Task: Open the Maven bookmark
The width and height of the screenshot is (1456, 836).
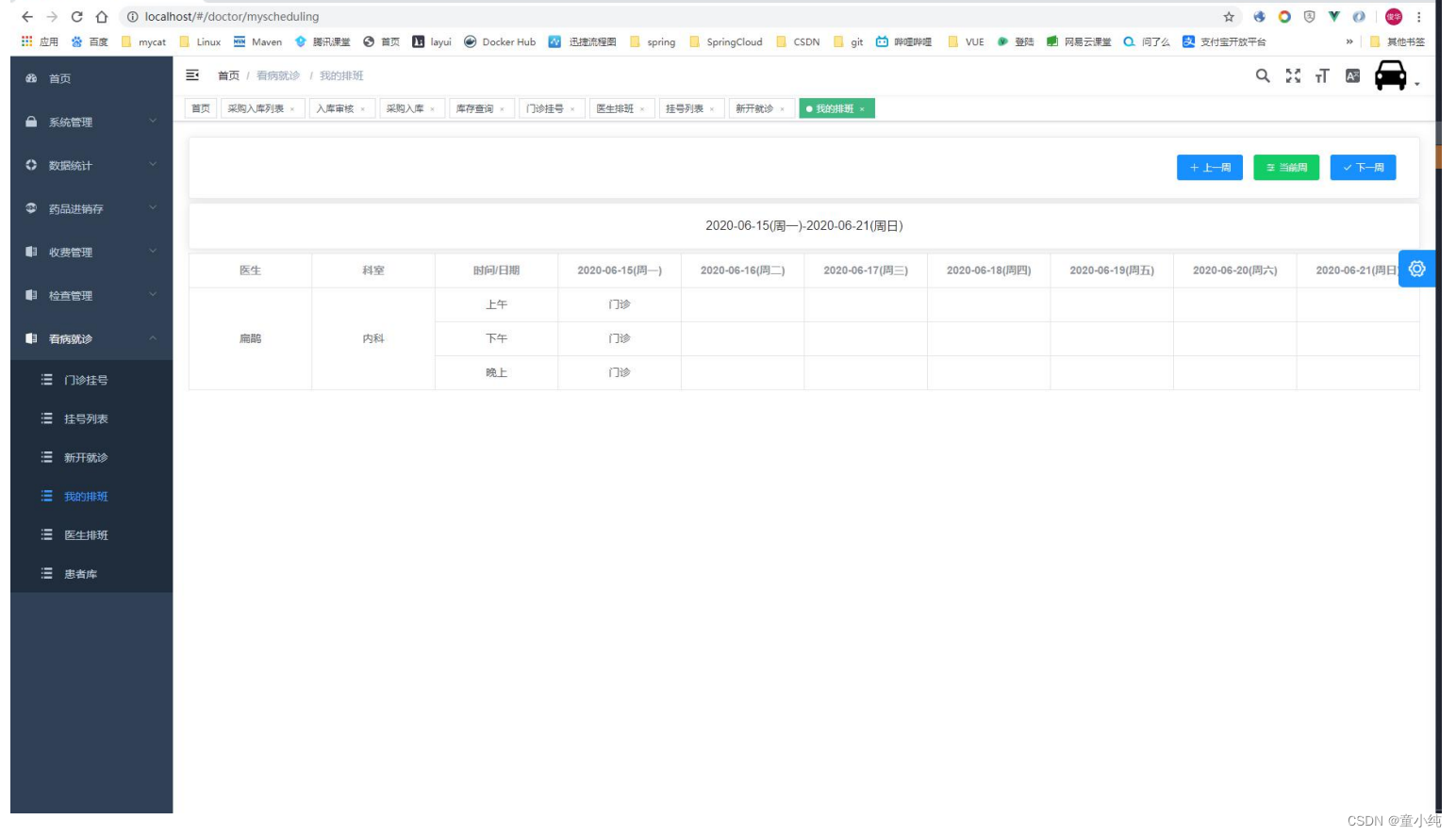Action: [x=258, y=41]
